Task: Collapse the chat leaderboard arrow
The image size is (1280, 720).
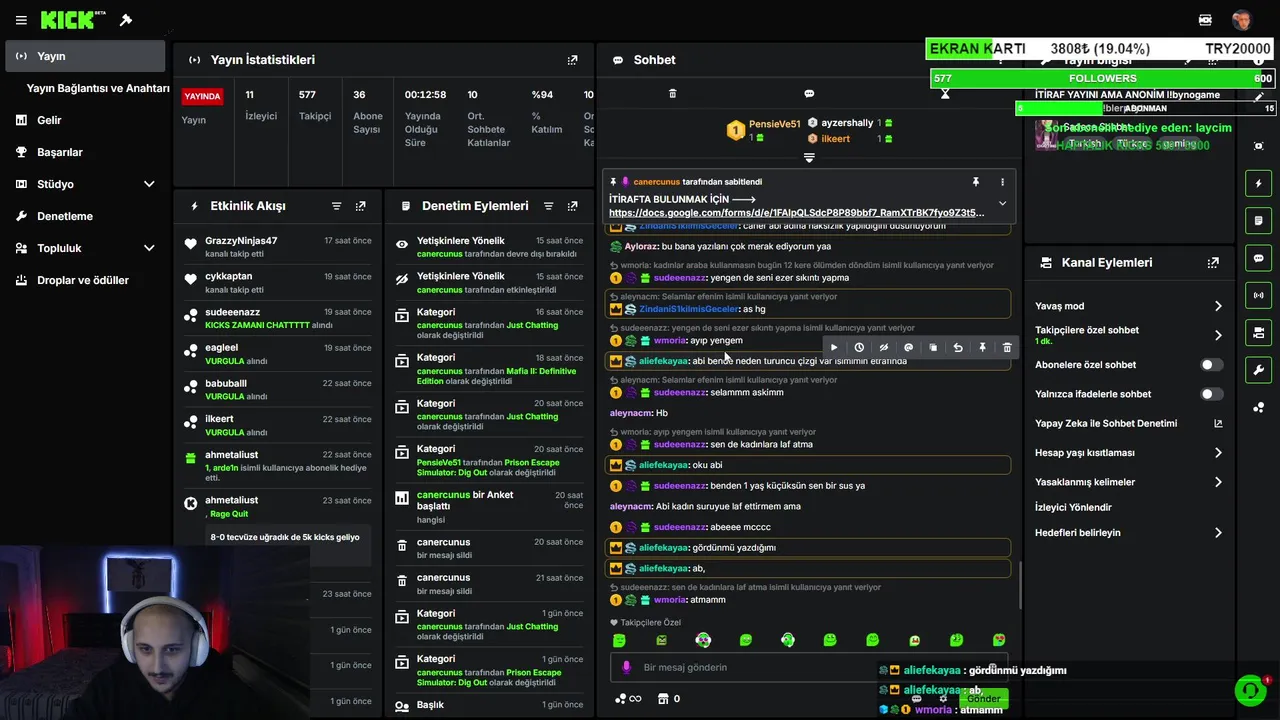Action: click(809, 158)
